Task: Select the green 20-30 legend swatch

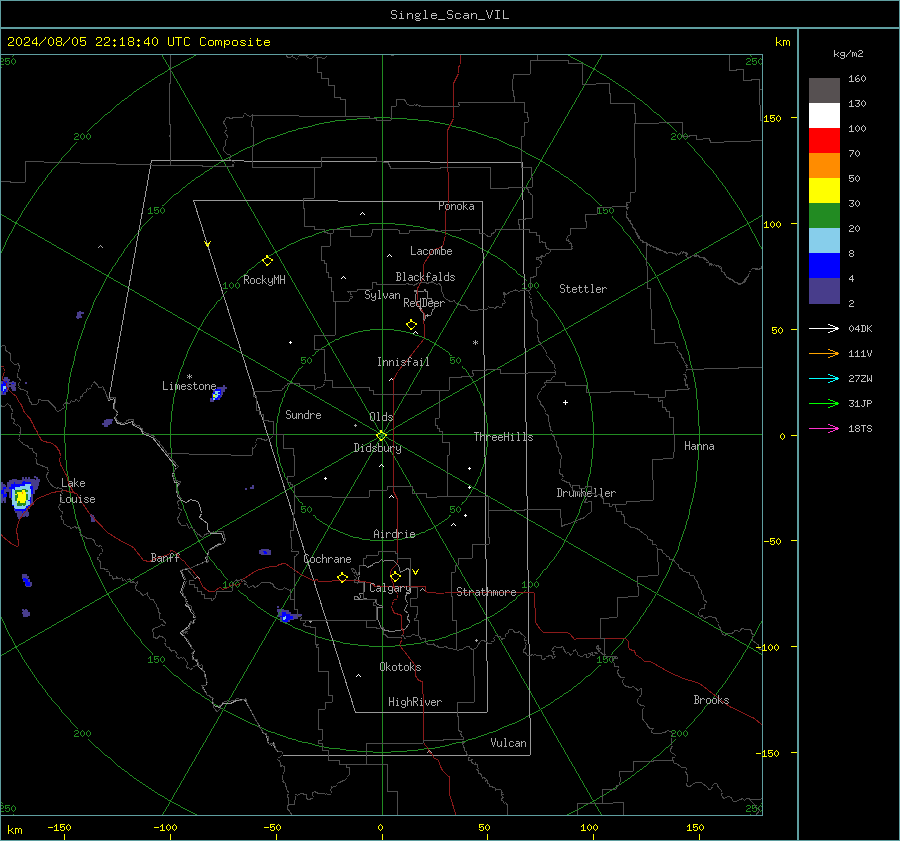Action: pyautogui.click(x=824, y=216)
